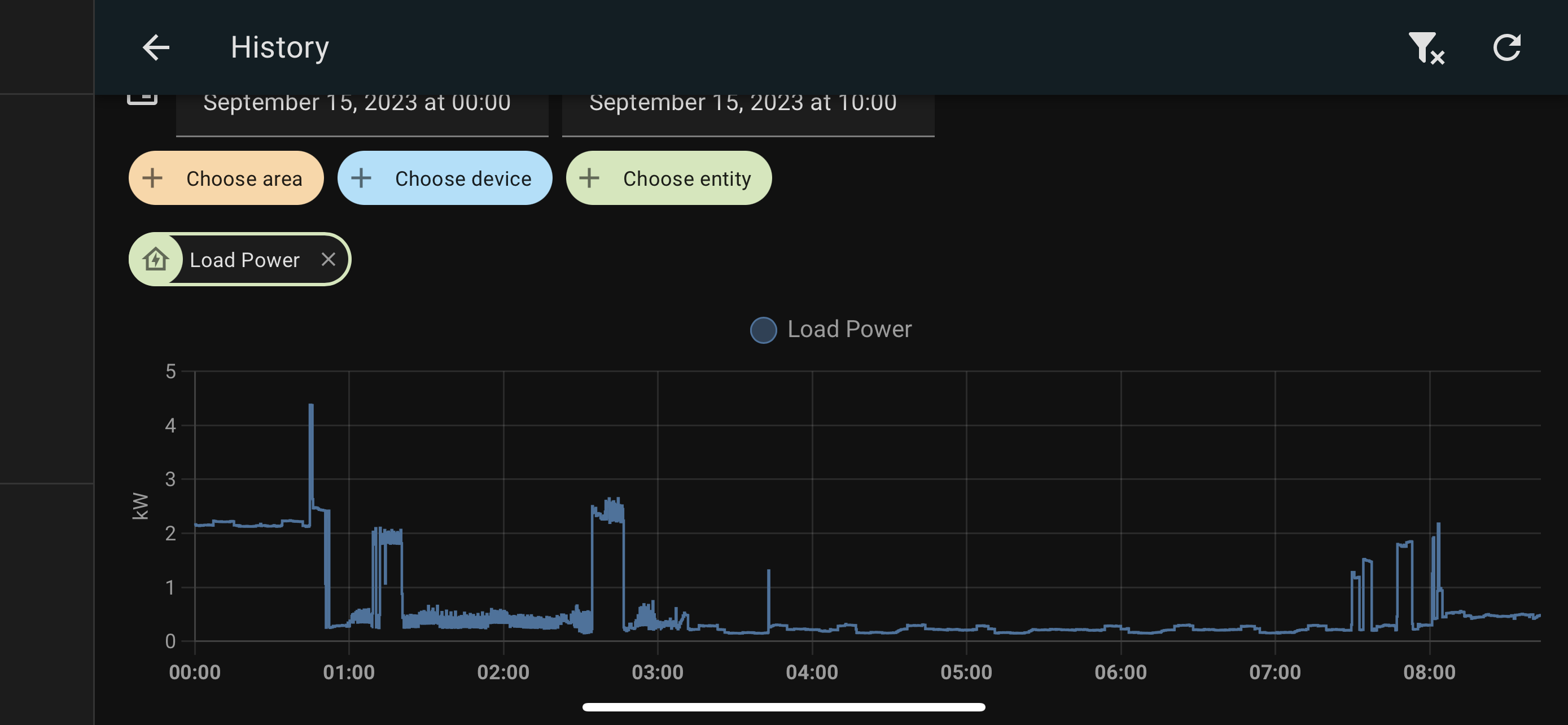Image resolution: width=1568 pixels, height=725 pixels.
Task: Click the back arrow to leave History
Action: (x=156, y=47)
